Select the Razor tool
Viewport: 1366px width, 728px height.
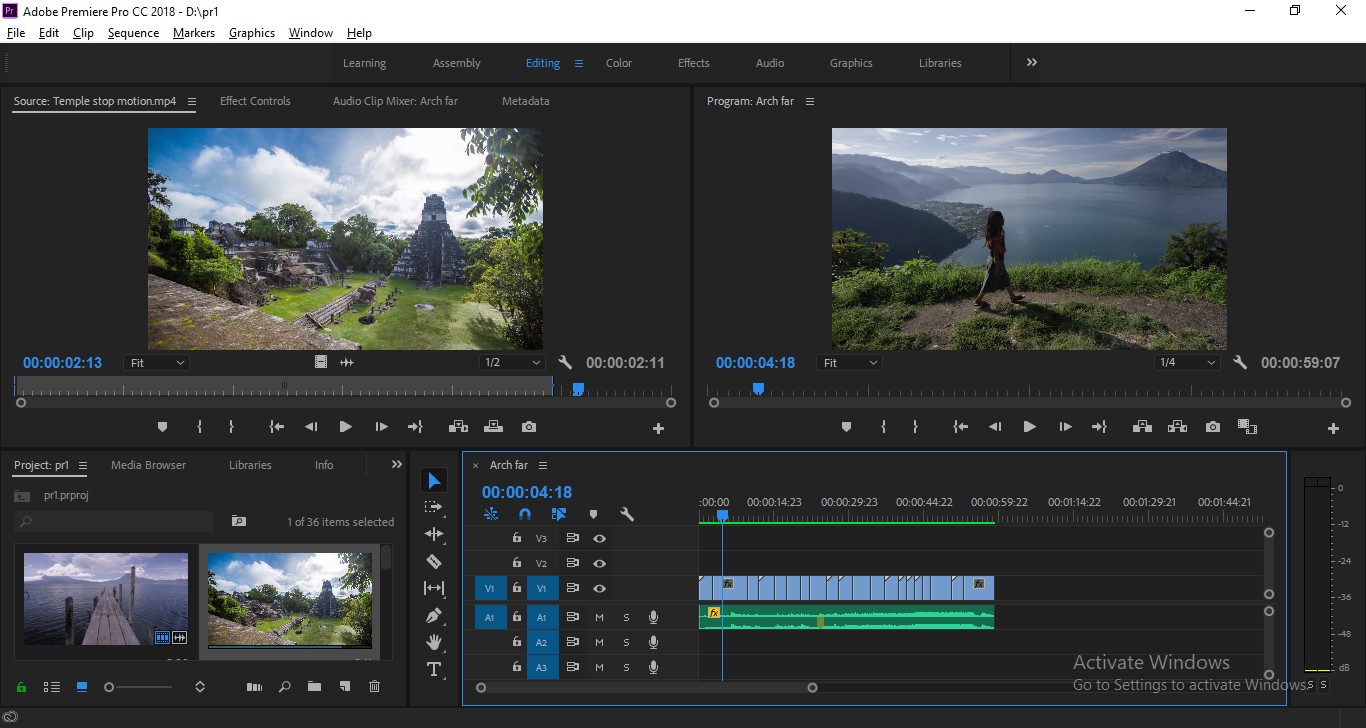pos(434,561)
